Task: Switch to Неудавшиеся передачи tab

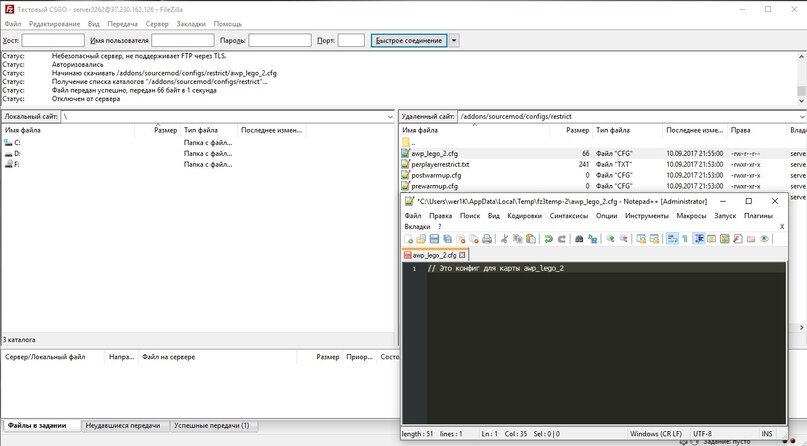Action: [x=123, y=425]
